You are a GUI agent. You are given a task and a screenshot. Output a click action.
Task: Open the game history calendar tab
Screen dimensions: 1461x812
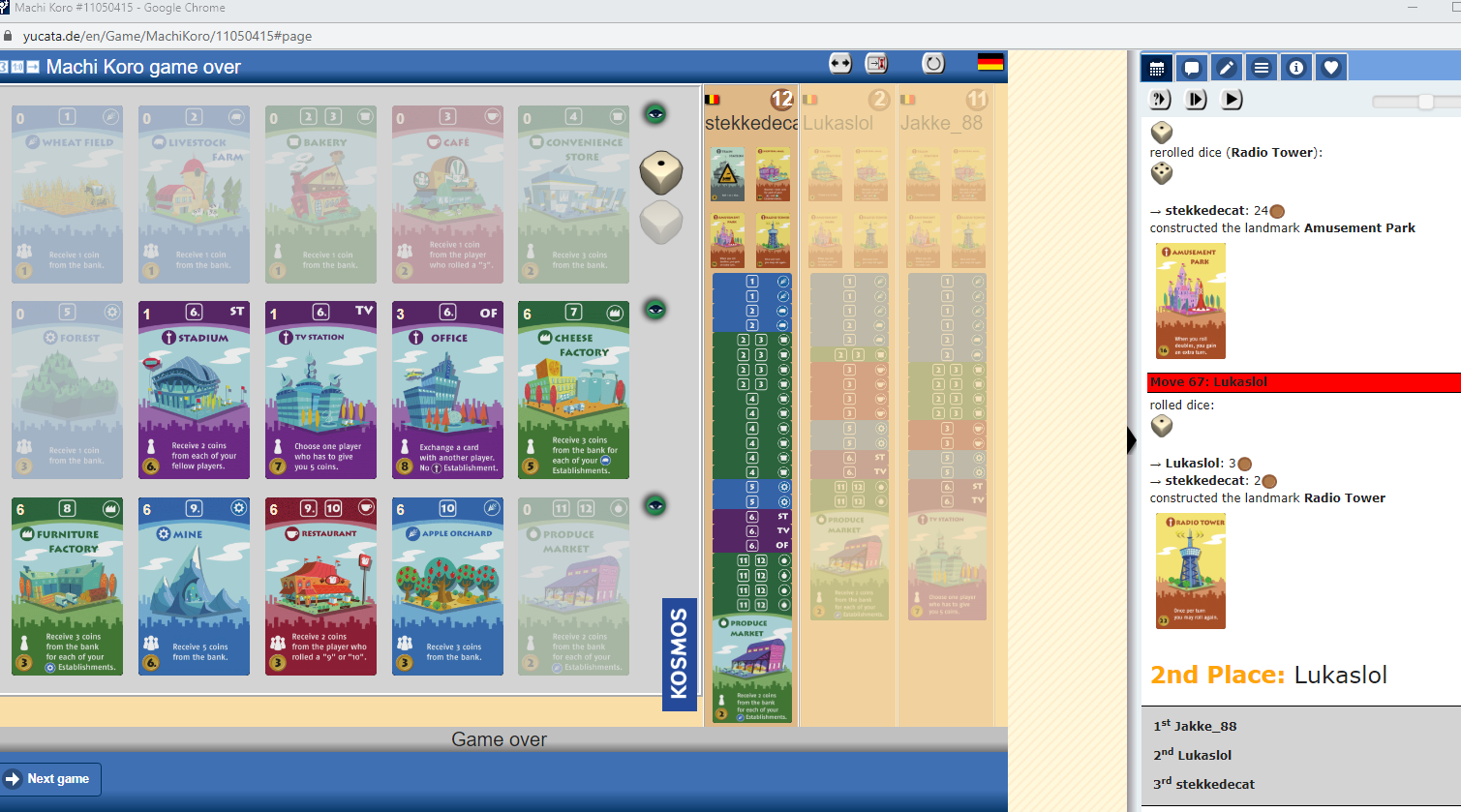(x=1157, y=68)
